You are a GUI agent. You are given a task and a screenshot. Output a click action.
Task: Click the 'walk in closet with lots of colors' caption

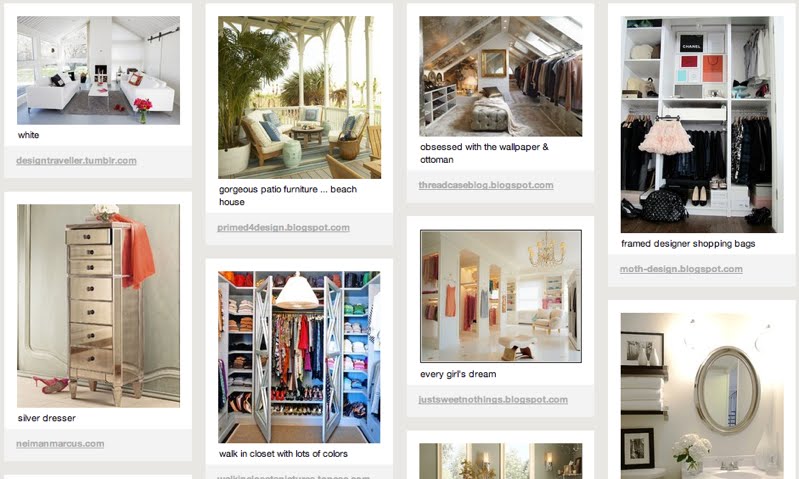click(283, 454)
